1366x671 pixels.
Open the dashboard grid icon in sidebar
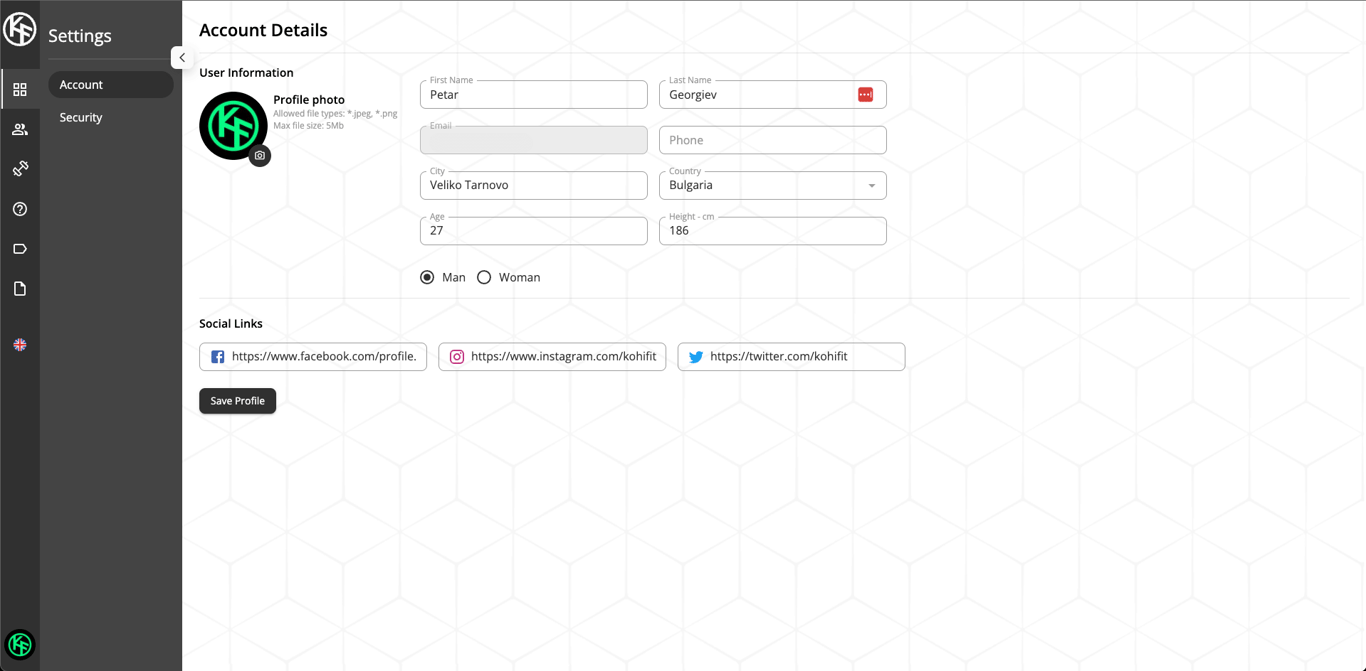pos(20,89)
